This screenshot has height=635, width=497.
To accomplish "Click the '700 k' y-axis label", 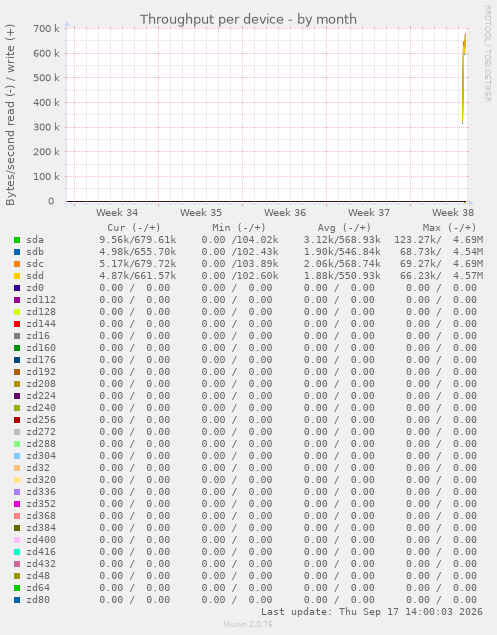I will point(46,28).
